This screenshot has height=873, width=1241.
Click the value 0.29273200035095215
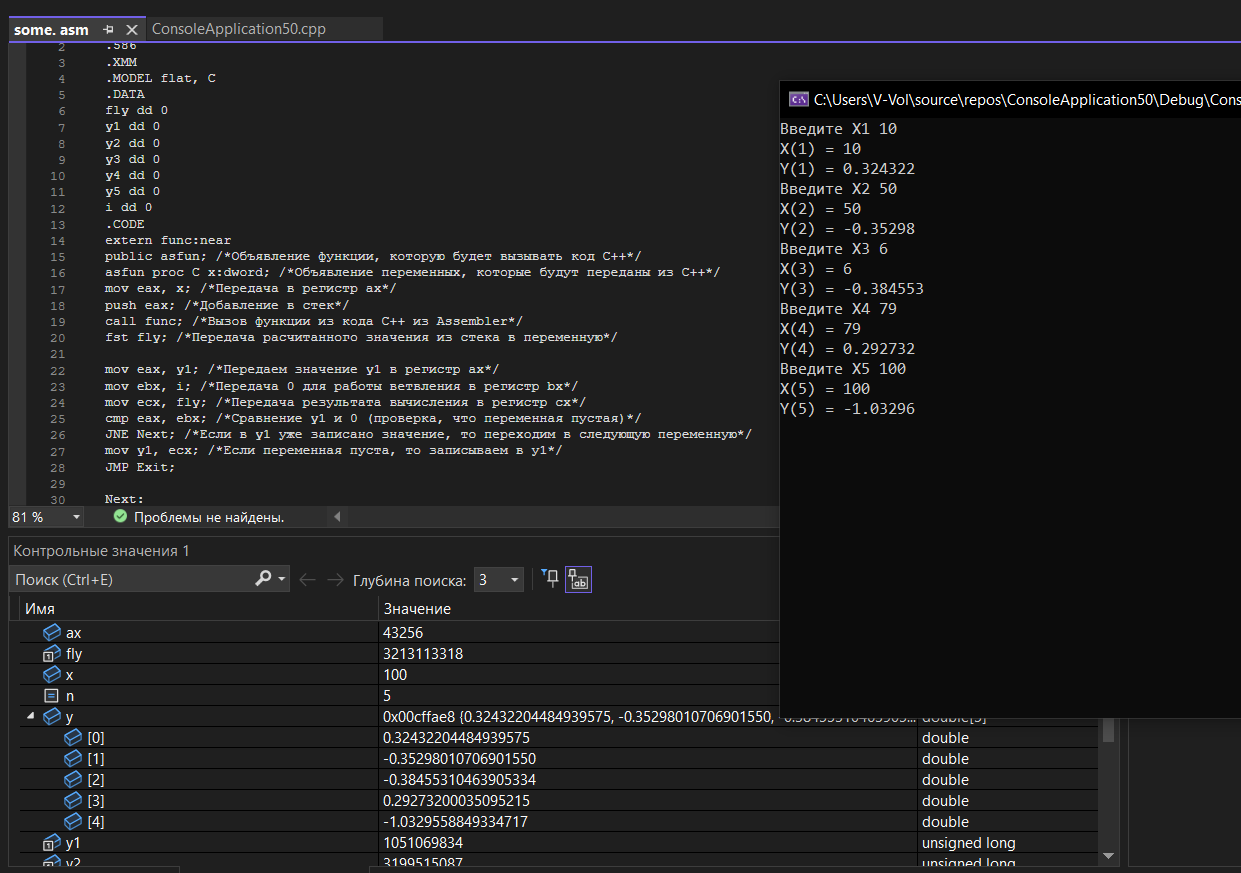pyautogui.click(x=456, y=801)
